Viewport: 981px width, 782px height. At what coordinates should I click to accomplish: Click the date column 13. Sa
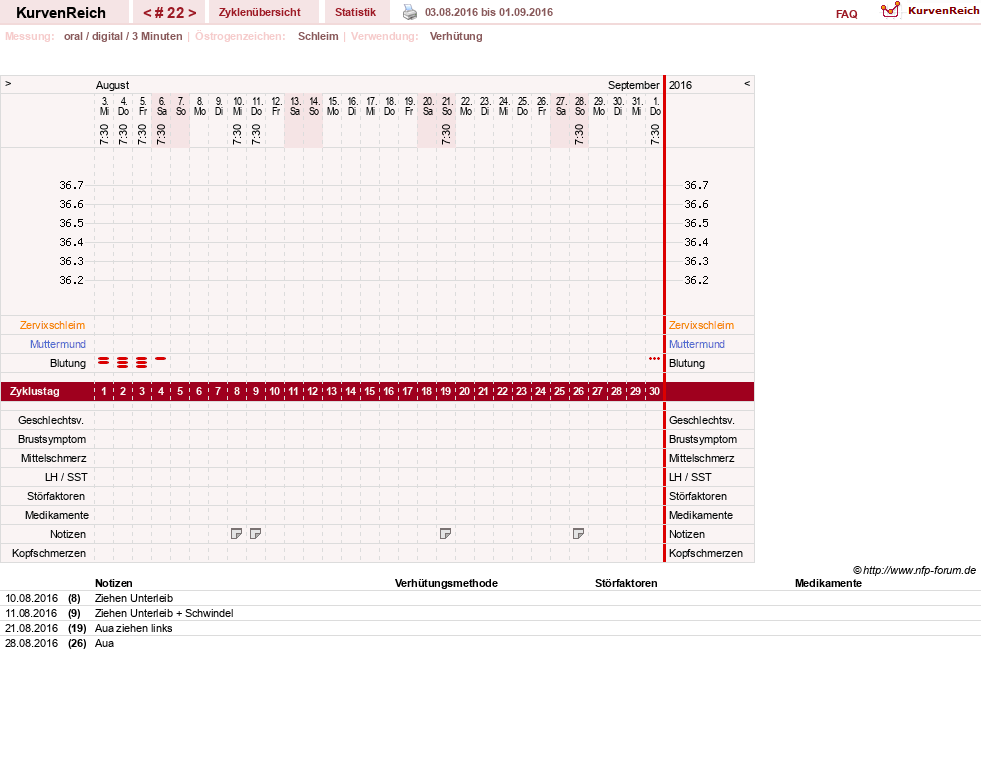[295, 106]
